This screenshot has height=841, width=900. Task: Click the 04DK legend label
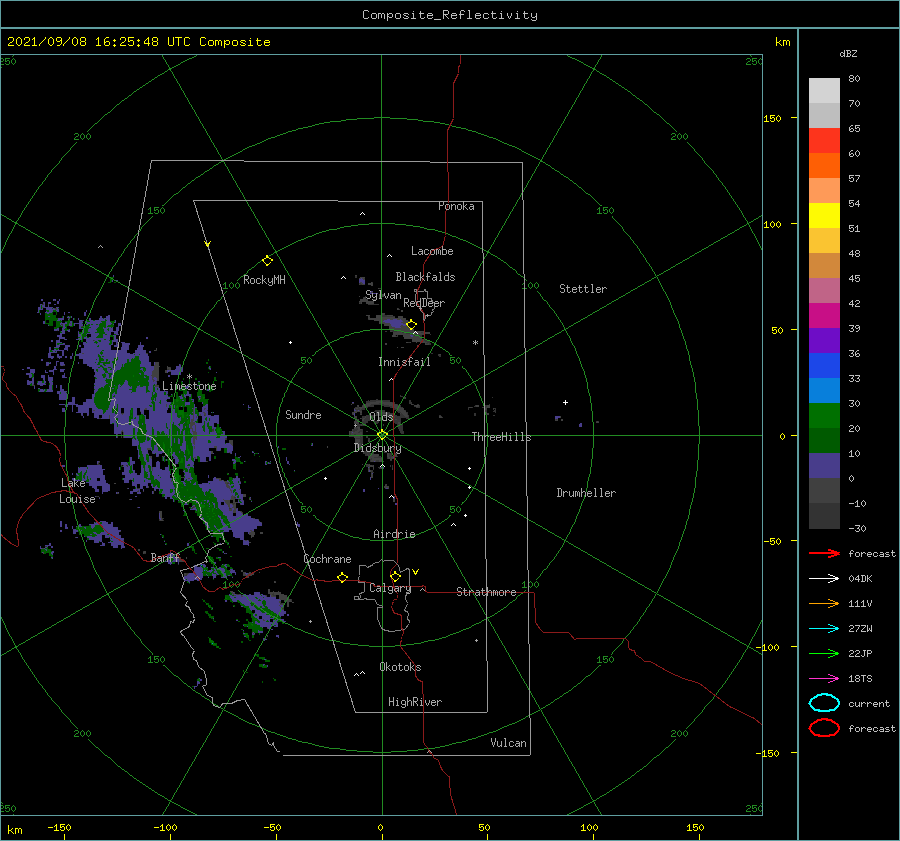pos(860,579)
